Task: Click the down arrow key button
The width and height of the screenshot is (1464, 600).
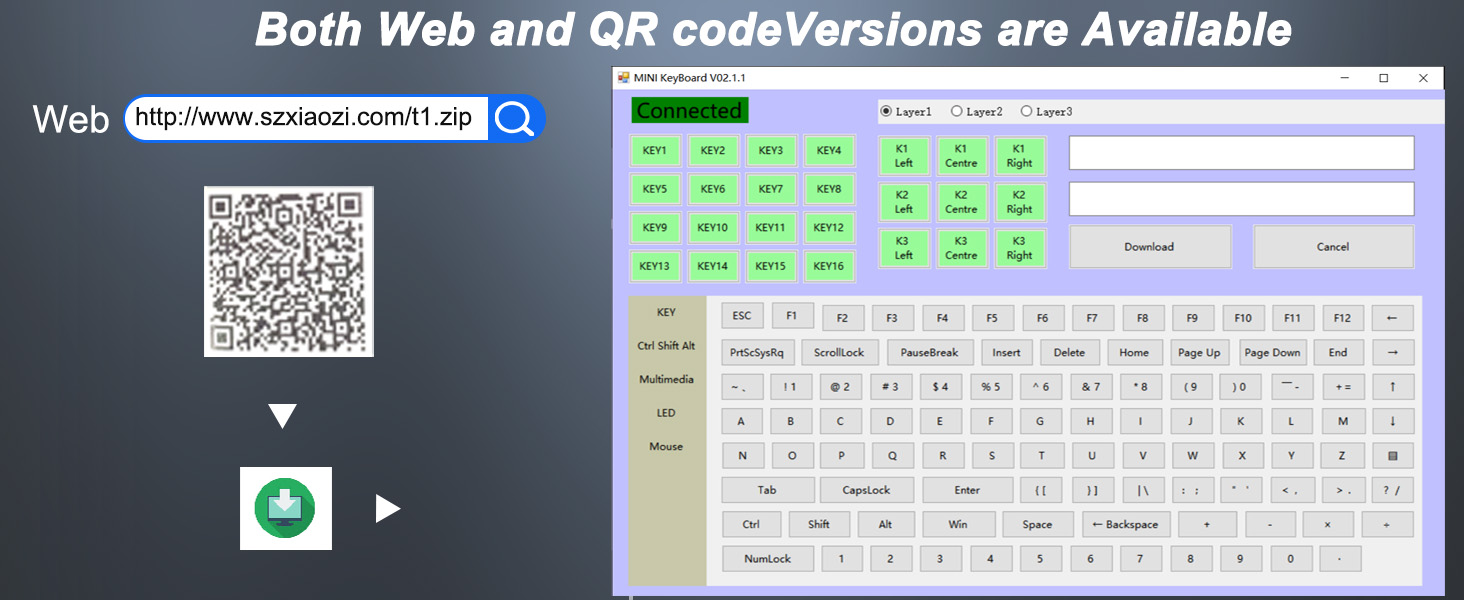Action: (x=1393, y=421)
